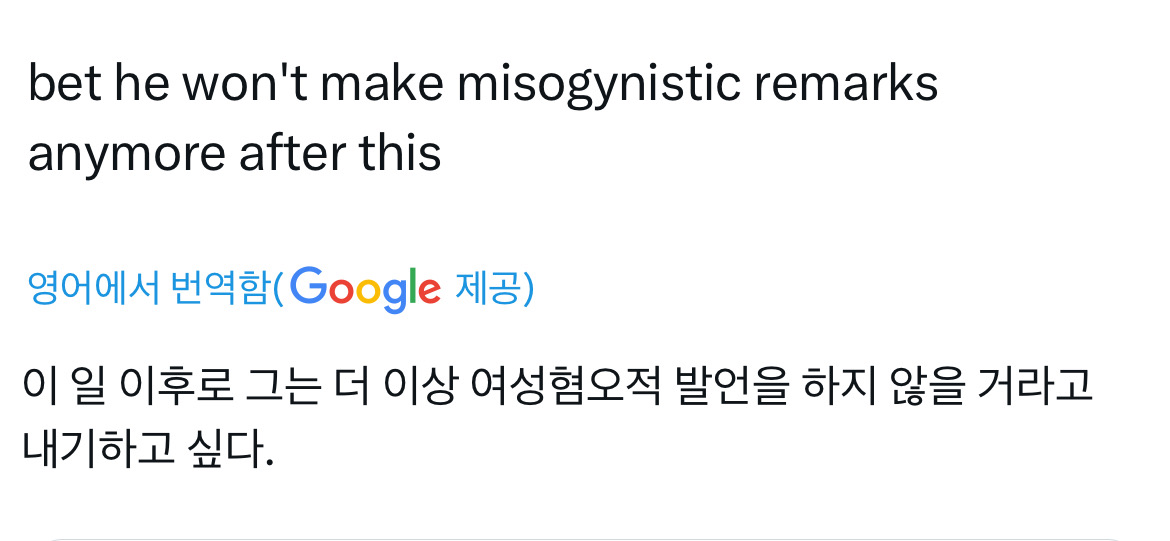Tap the '제공)' text after Google logo

pos(494,289)
